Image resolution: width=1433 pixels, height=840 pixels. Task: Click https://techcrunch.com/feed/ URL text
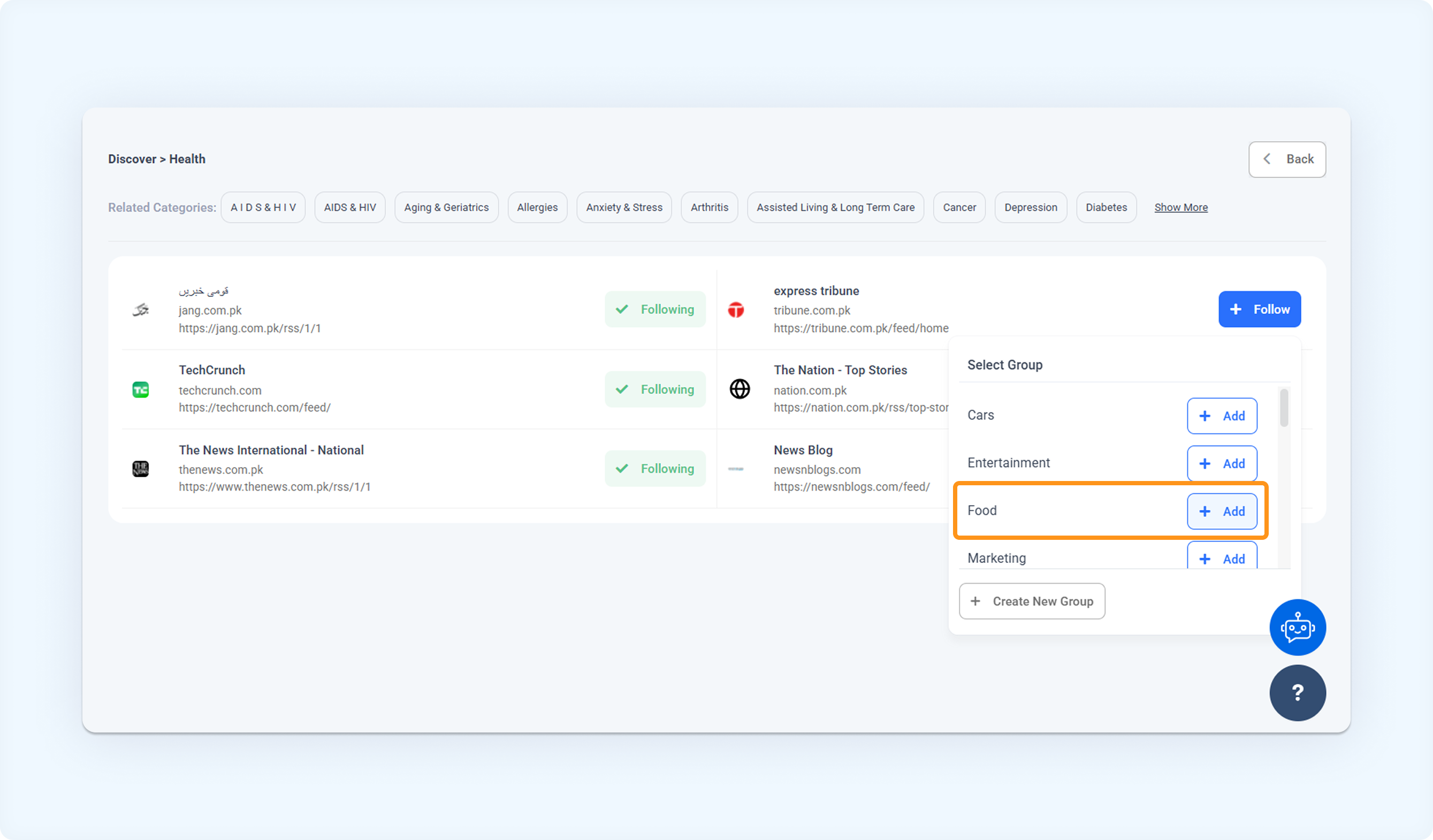coord(254,408)
